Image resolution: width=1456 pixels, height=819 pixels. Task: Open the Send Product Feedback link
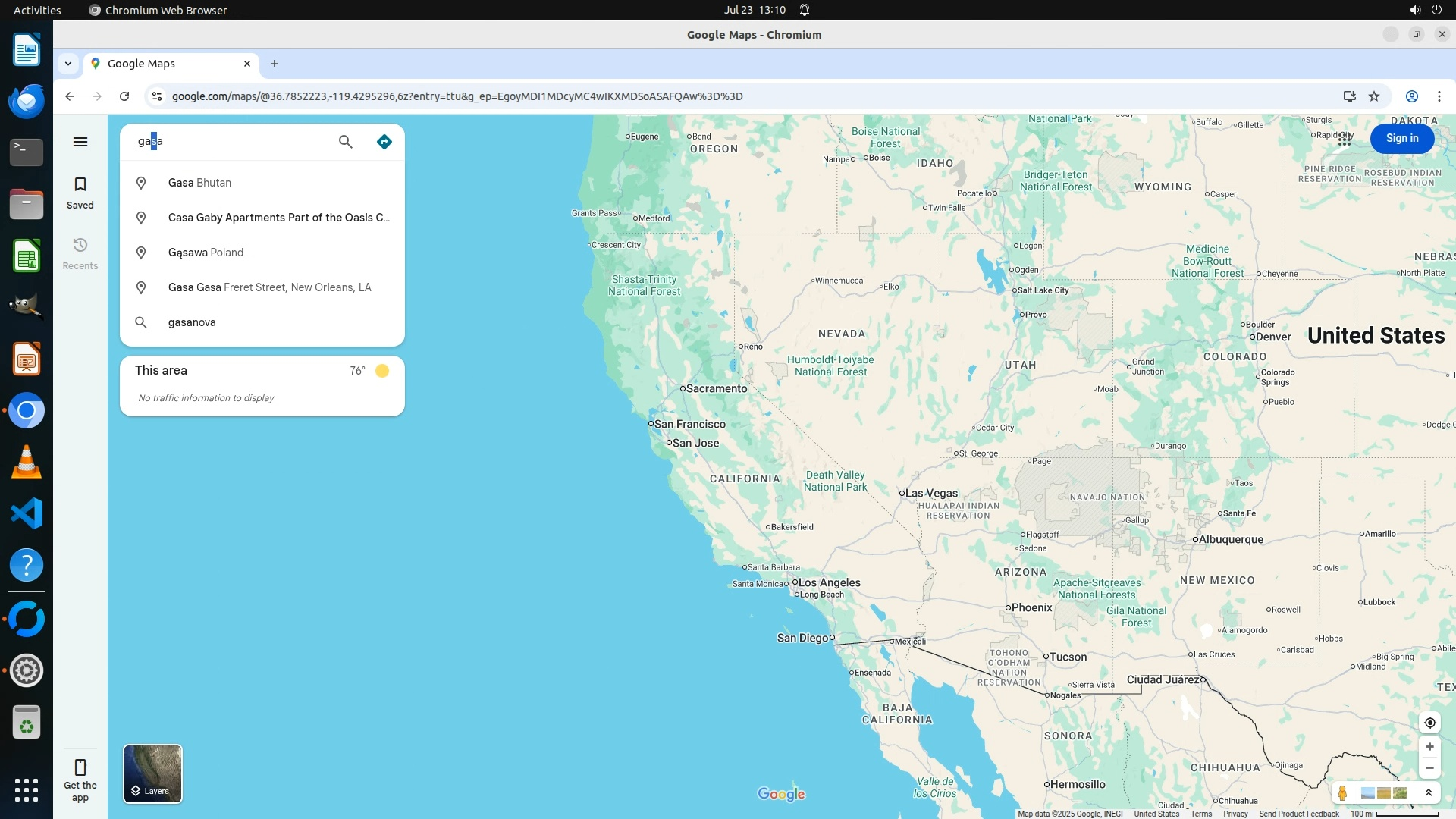(x=1299, y=814)
